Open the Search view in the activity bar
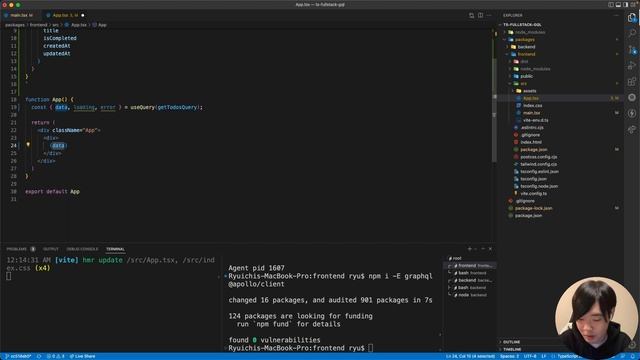Viewport: 640px width, 360px height. pos(632,33)
